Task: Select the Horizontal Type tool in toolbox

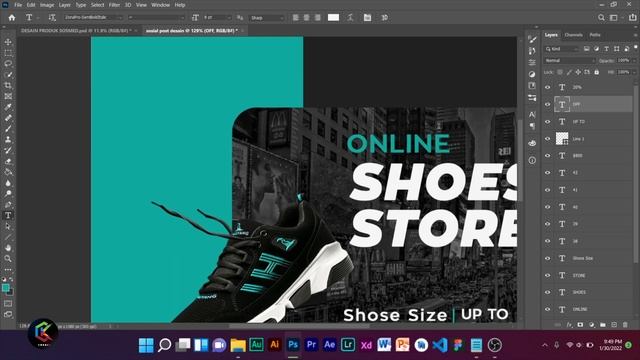Action: (8, 215)
